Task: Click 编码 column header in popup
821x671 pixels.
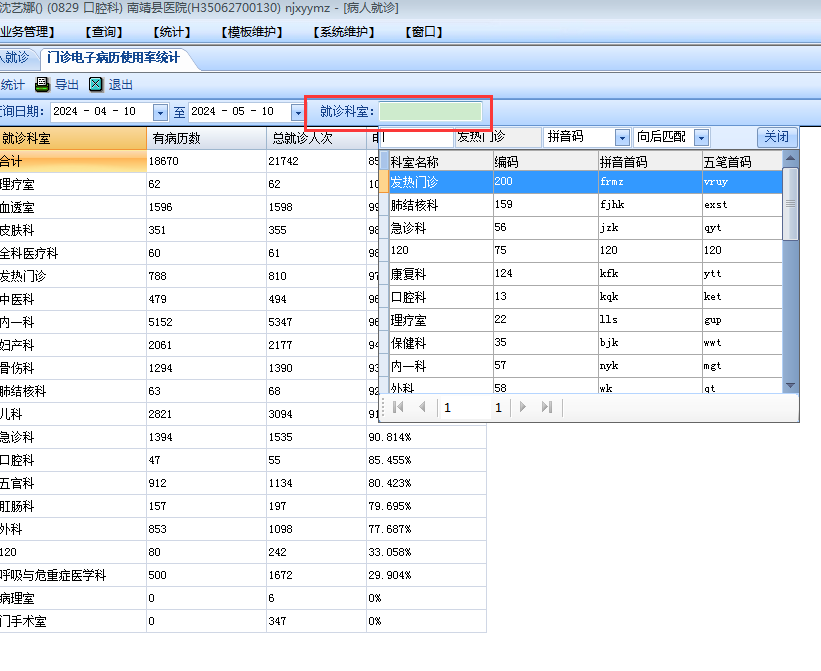Action: pos(546,162)
